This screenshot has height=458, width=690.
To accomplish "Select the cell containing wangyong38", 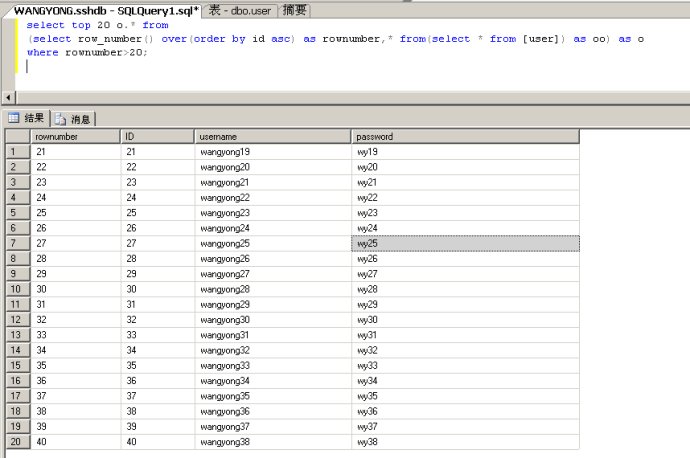I will click(273, 442).
